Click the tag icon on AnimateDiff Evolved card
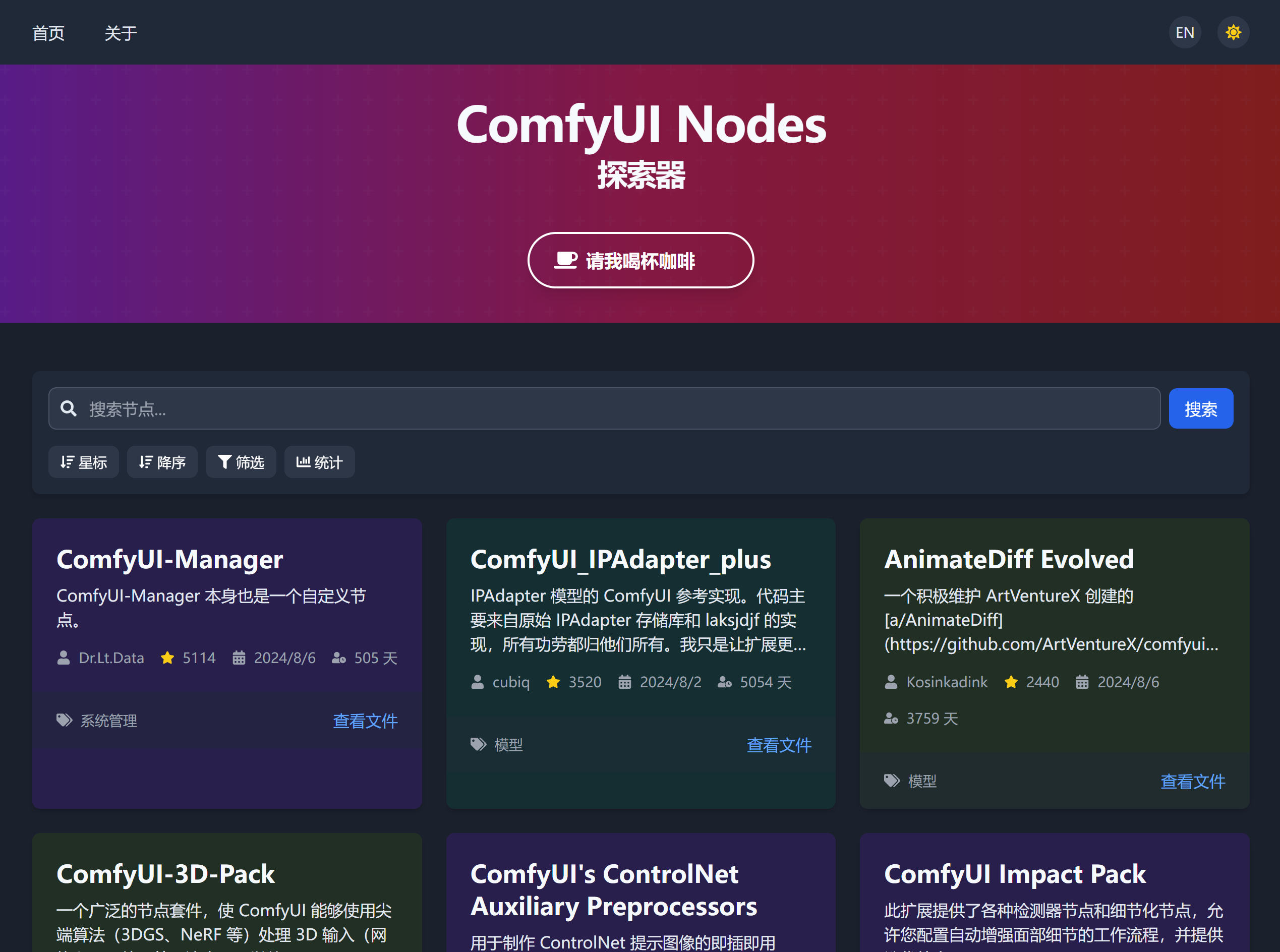 tap(892, 781)
